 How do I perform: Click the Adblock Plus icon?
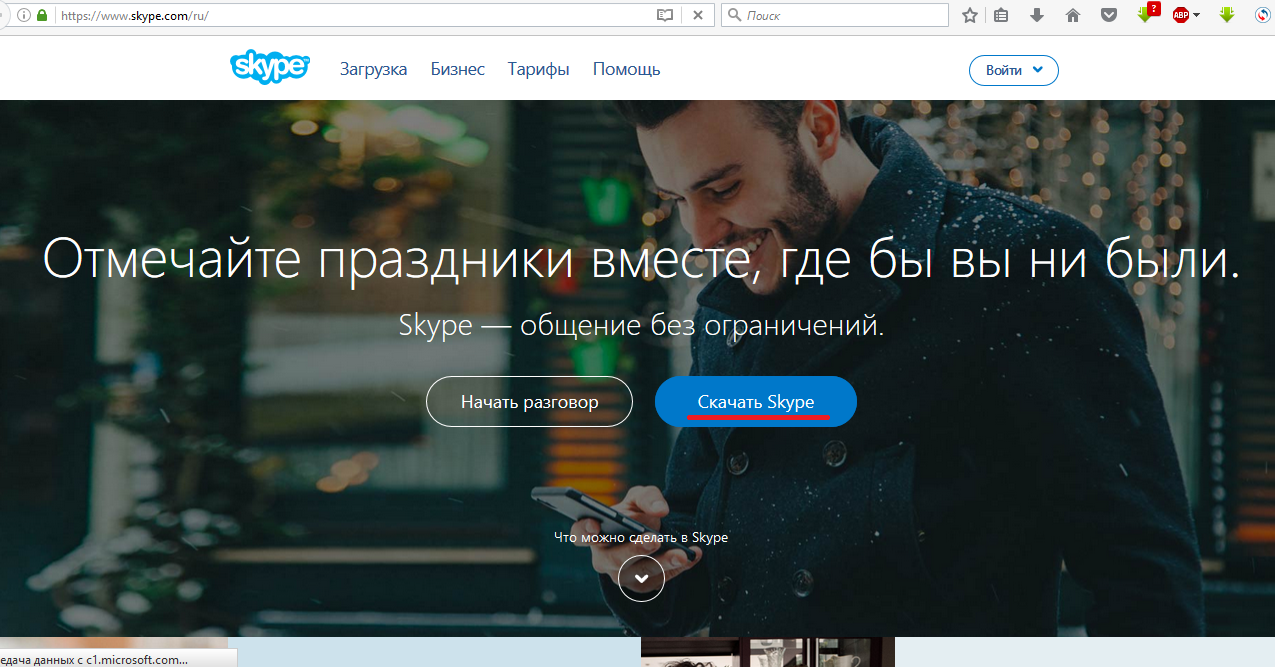coord(1180,15)
